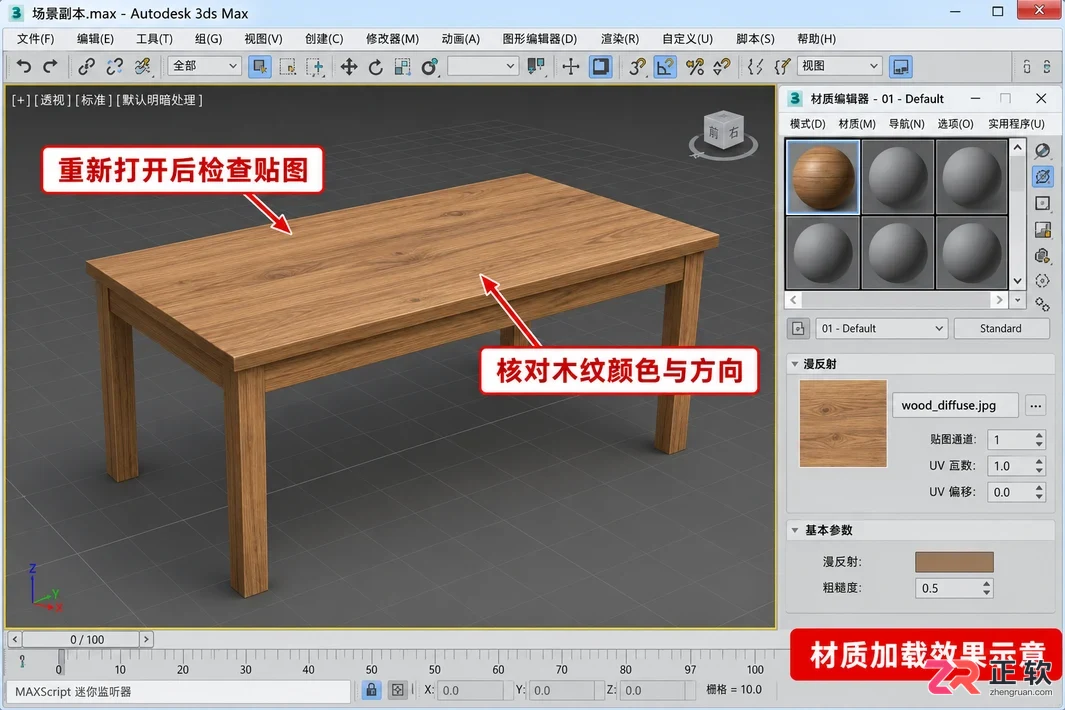Choose the rectangular selection region tool
Image resolution: width=1065 pixels, height=710 pixels.
316,67
